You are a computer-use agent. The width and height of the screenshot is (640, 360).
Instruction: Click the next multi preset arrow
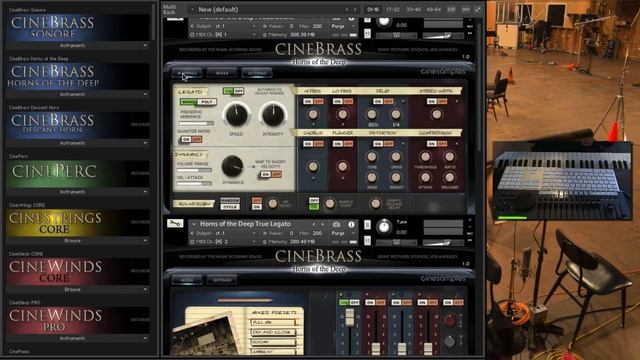[x=355, y=9]
